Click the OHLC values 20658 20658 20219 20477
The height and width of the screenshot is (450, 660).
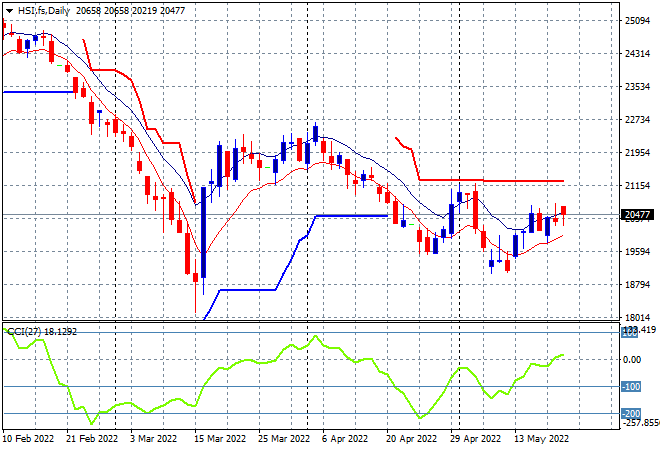(130, 11)
